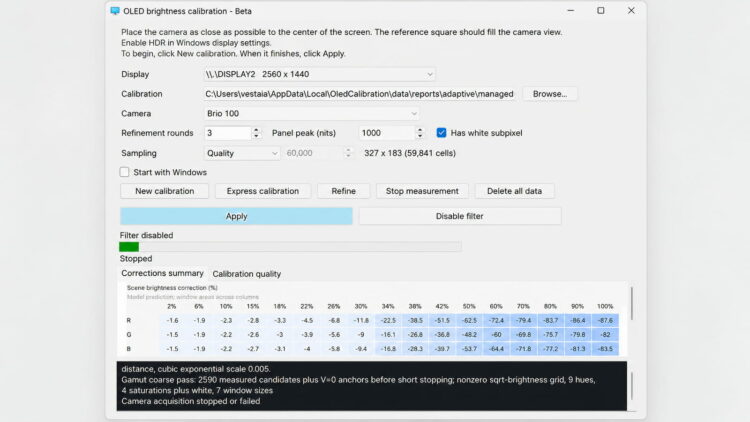Click the R row 2% cell -1.6

click(172, 320)
